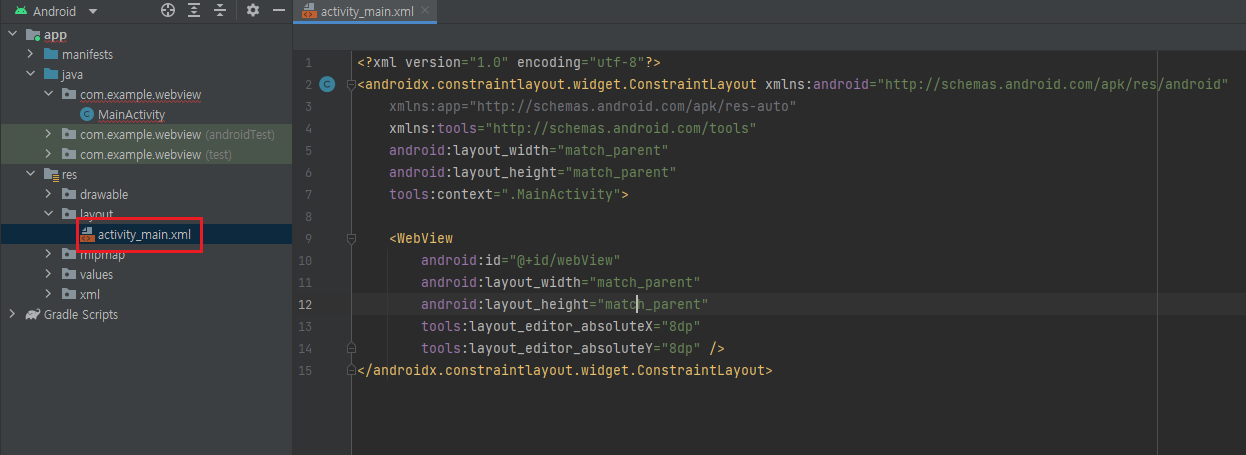Select activity_main.xml in the project tree
The height and width of the screenshot is (455, 1246).
coord(144,234)
